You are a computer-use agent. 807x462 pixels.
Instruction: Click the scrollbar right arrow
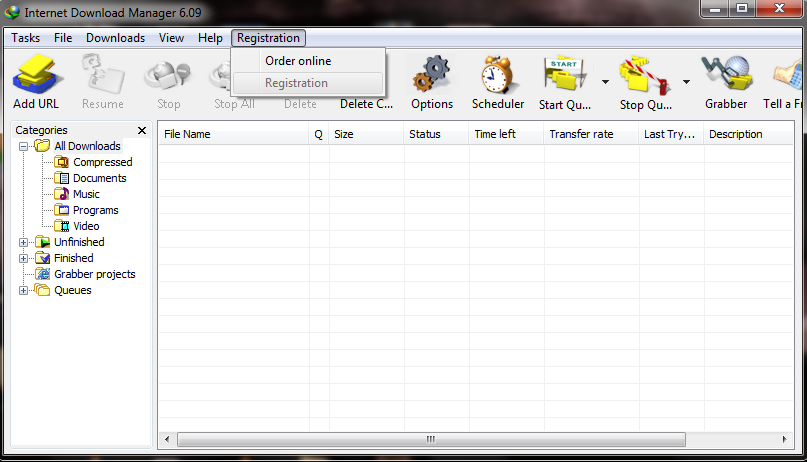pyautogui.click(x=784, y=439)
